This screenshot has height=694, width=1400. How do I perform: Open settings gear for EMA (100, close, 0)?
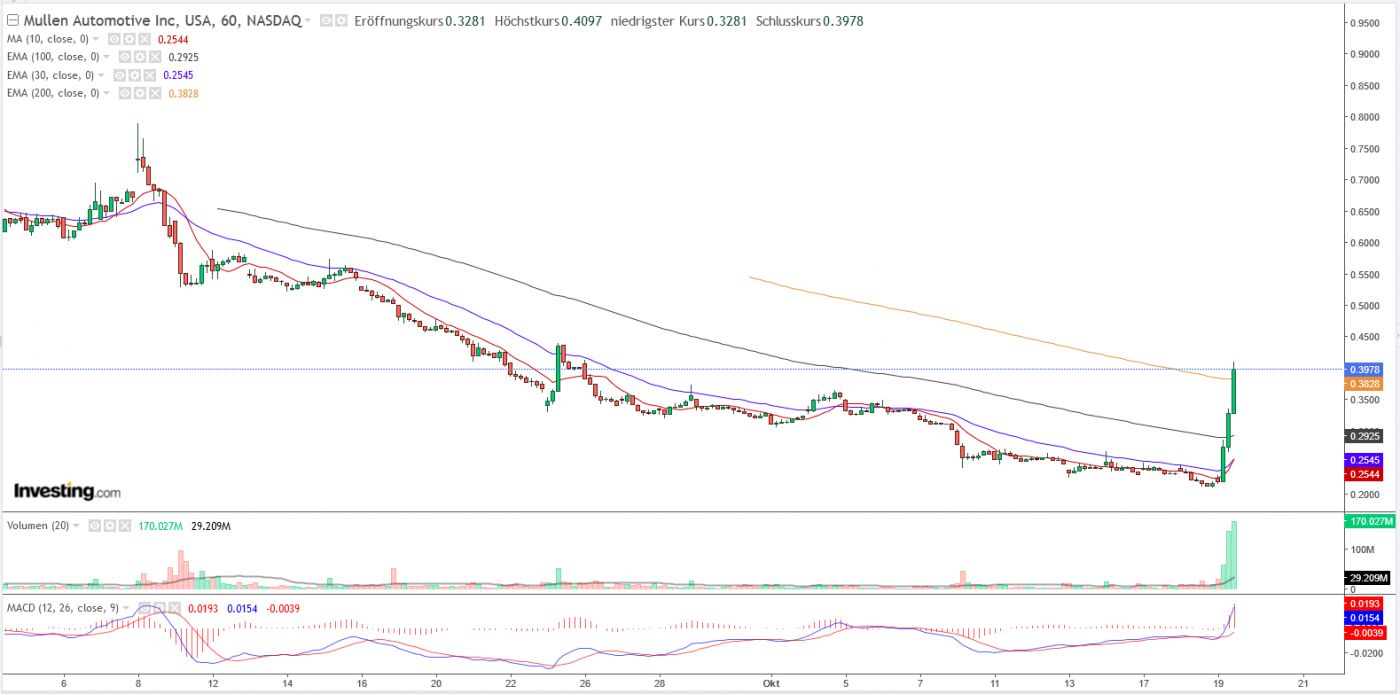(x=140, y=57)
